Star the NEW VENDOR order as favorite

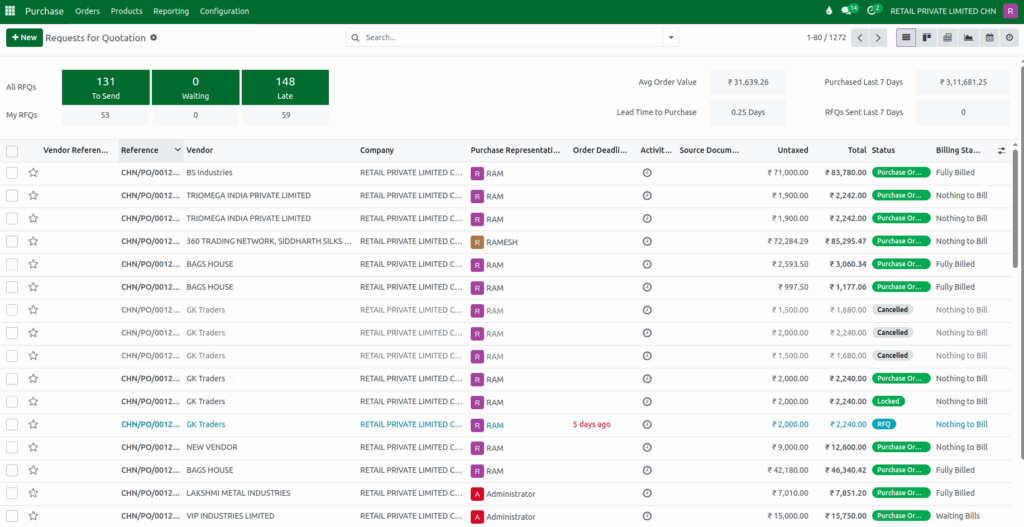[33, 447]
